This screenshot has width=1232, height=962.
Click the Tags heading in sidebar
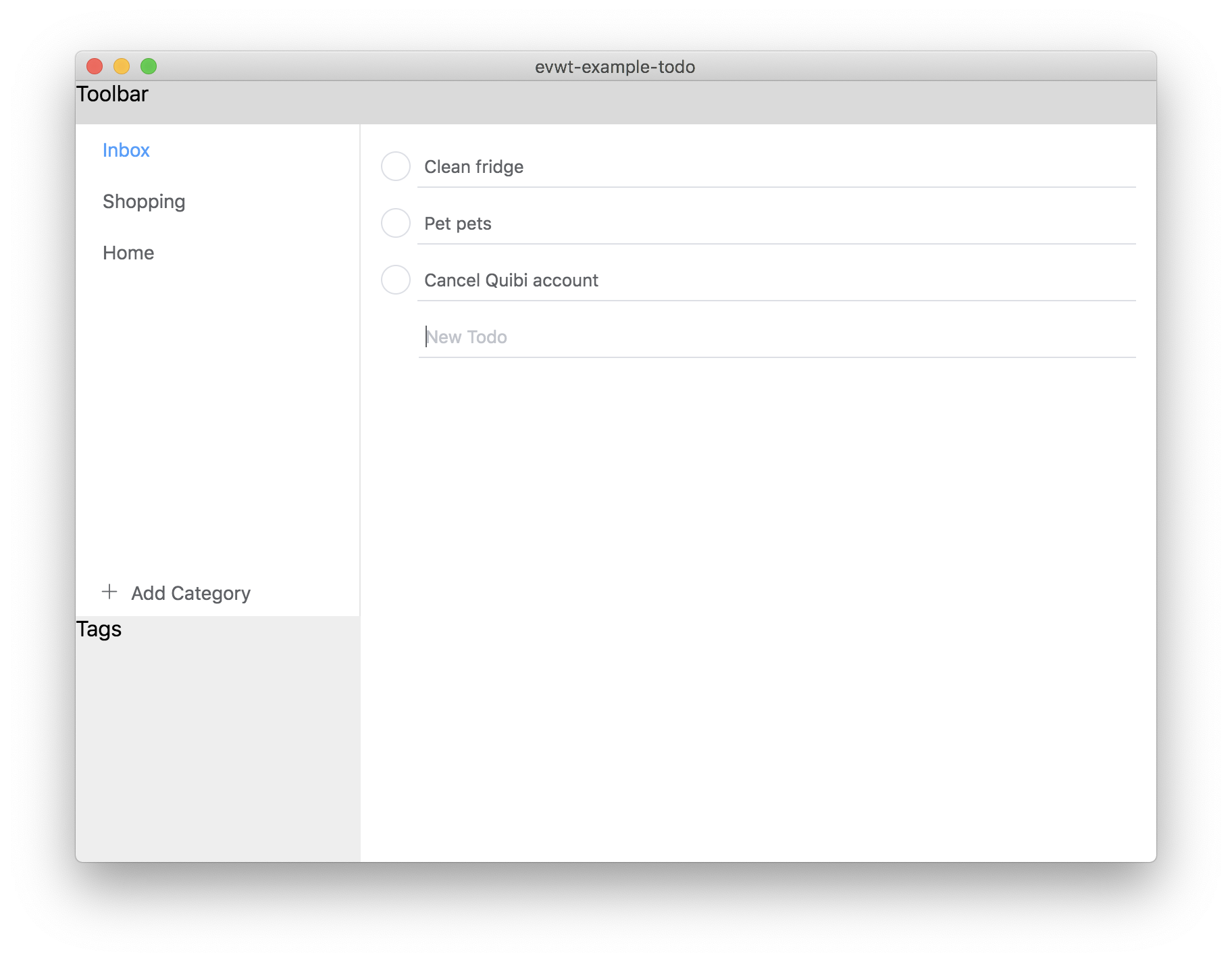99,629
